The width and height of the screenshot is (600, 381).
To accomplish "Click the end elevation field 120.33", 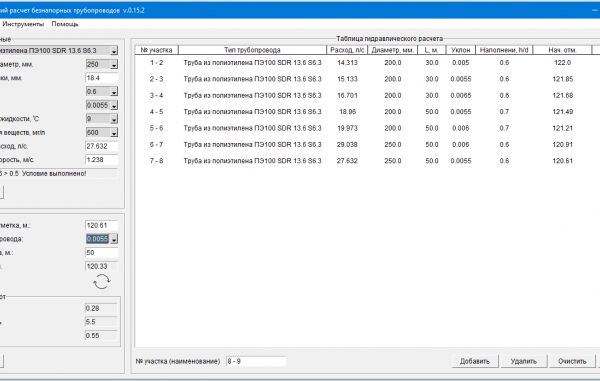I will click(102, 266).
